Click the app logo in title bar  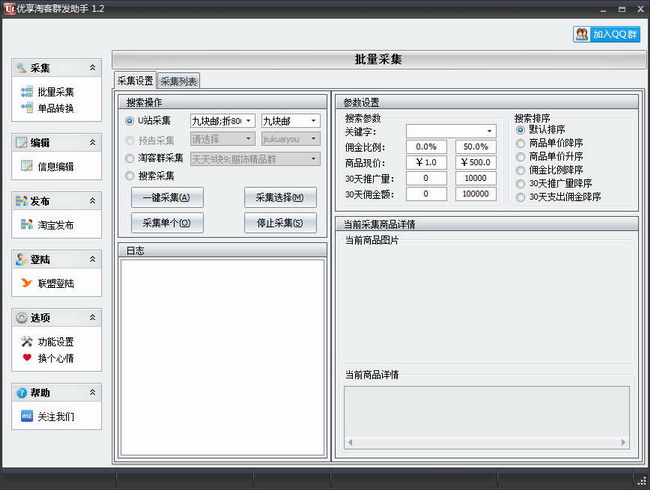pos(10,9)
